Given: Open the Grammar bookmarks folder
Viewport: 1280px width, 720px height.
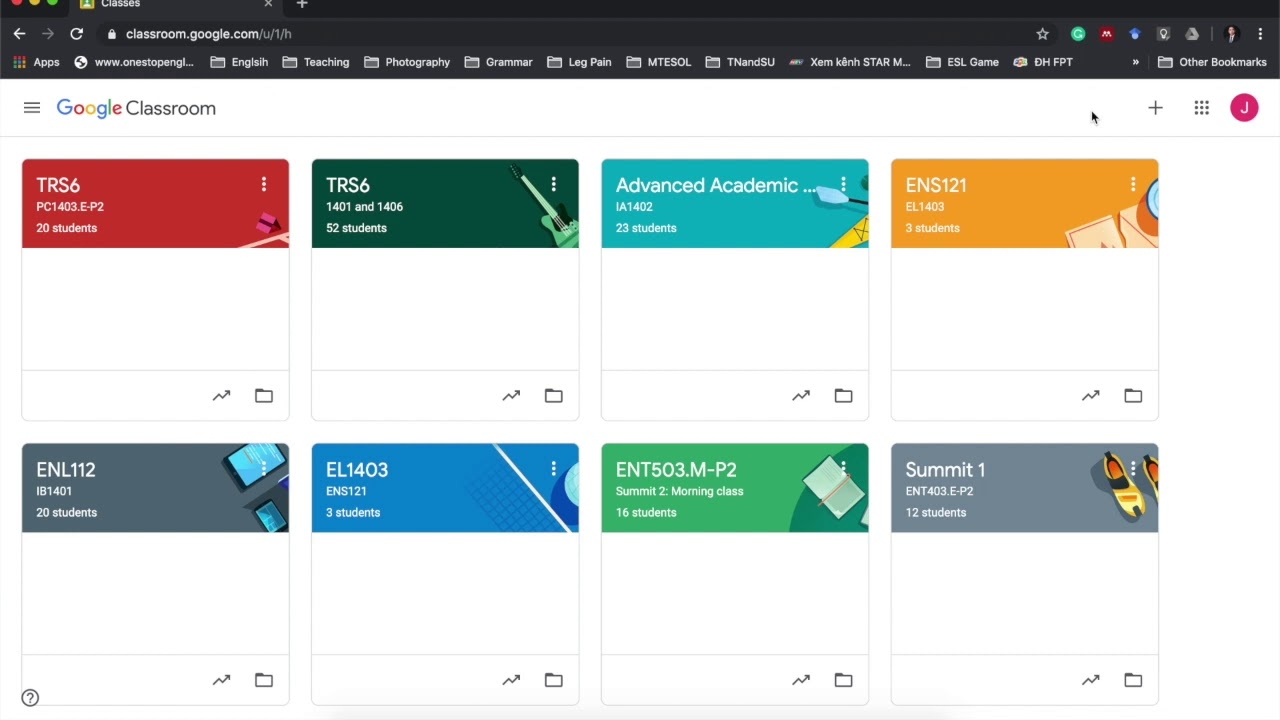Looking at the screenshot, I should 498,62.
